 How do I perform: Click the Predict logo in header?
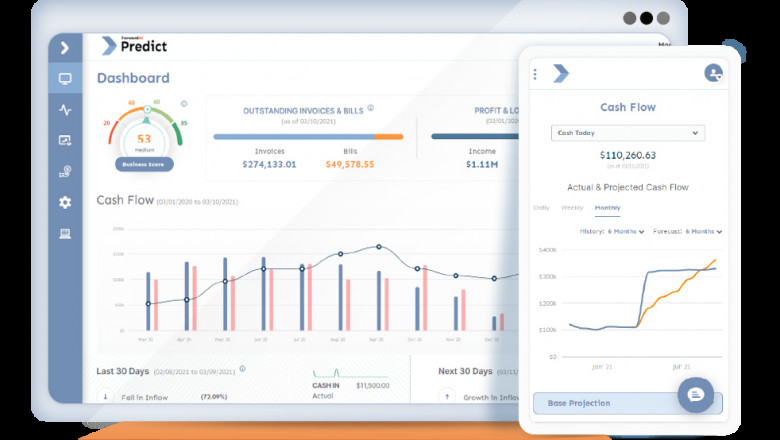[135, 46]
